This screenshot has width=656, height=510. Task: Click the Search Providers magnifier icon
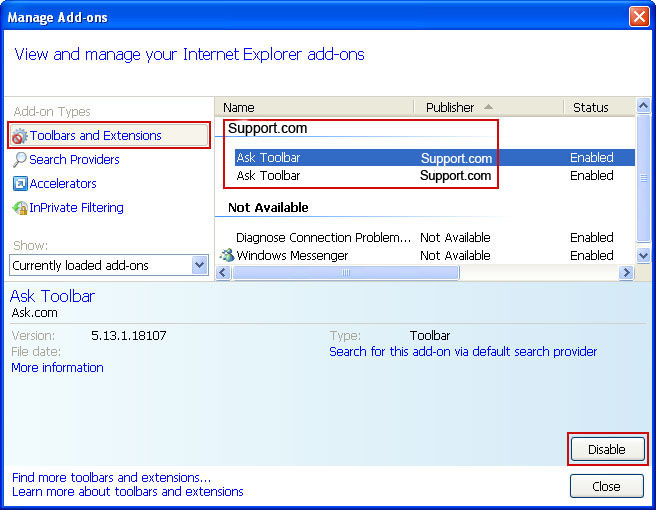click(x=20, y=159)
